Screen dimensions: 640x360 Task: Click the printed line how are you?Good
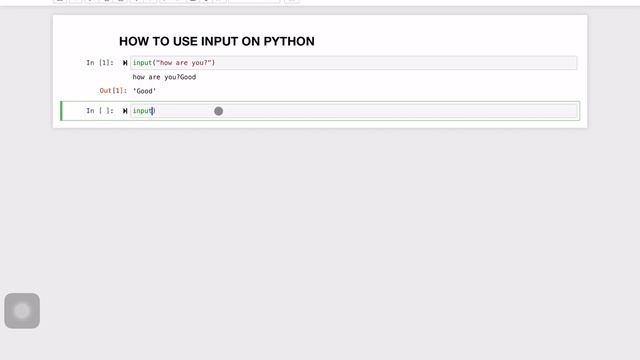tap(164, 77)
